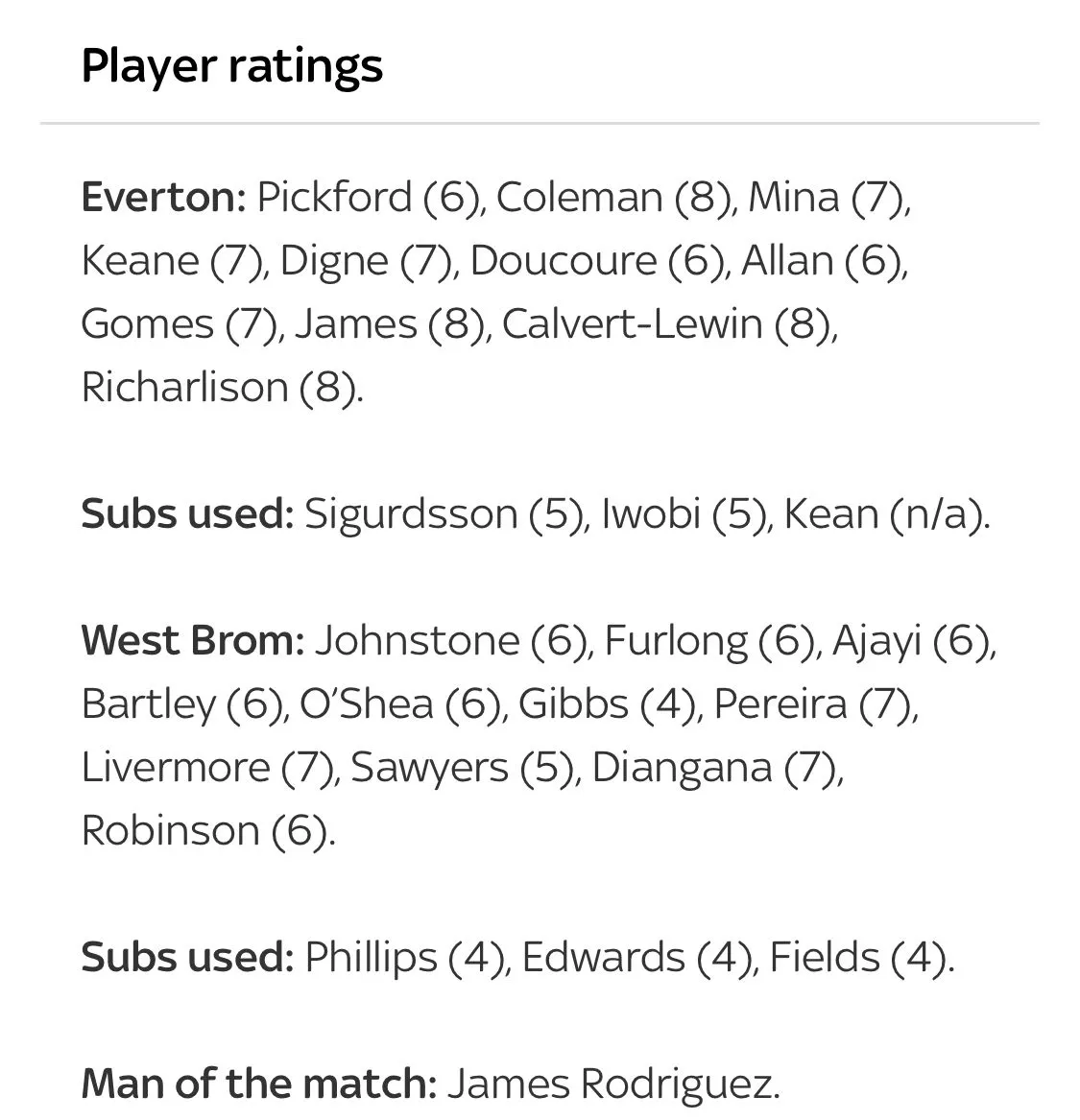
Task: Tap Richarlison's name in the Everton lineup
Action: click(184, 388)
